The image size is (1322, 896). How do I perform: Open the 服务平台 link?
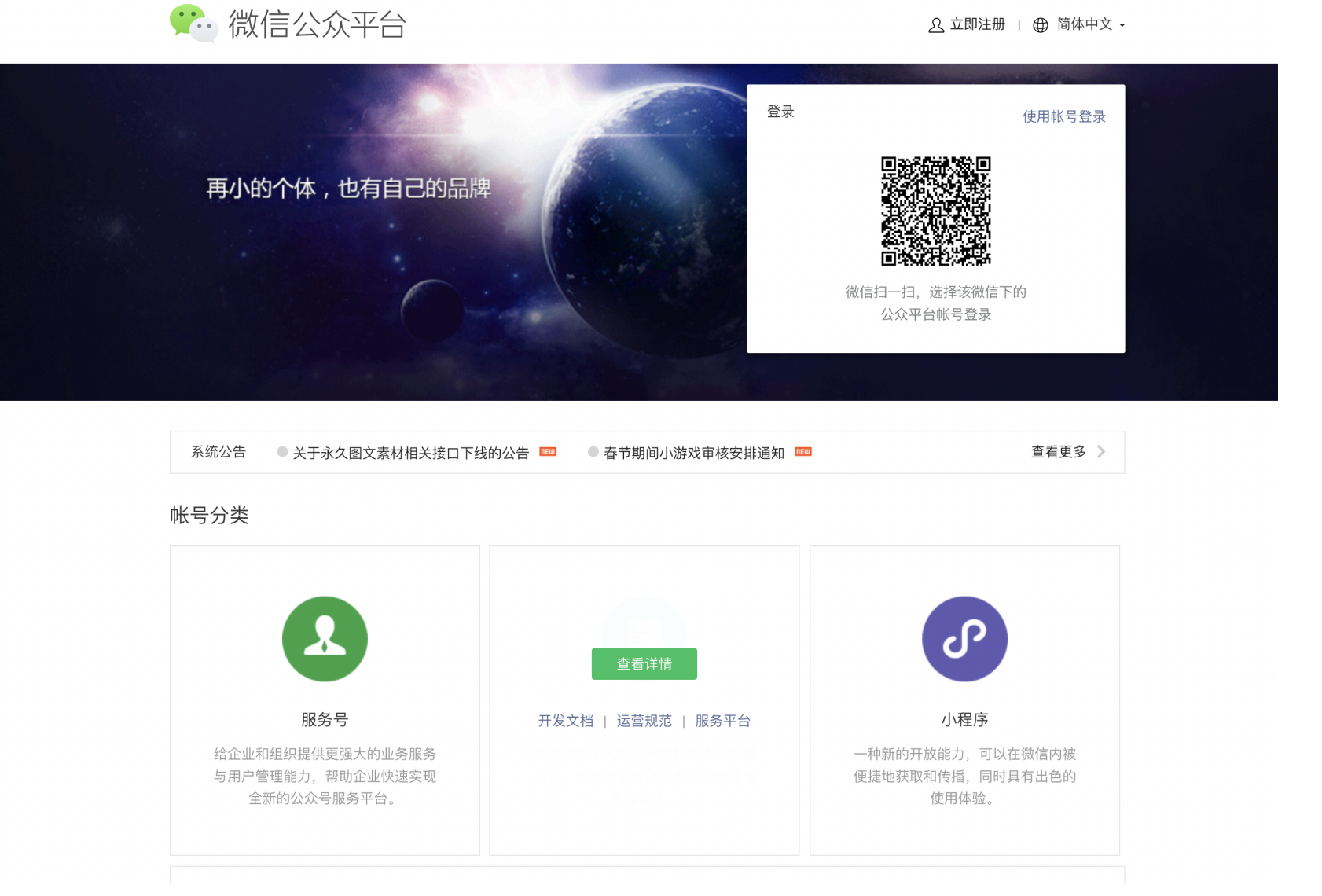722,721
